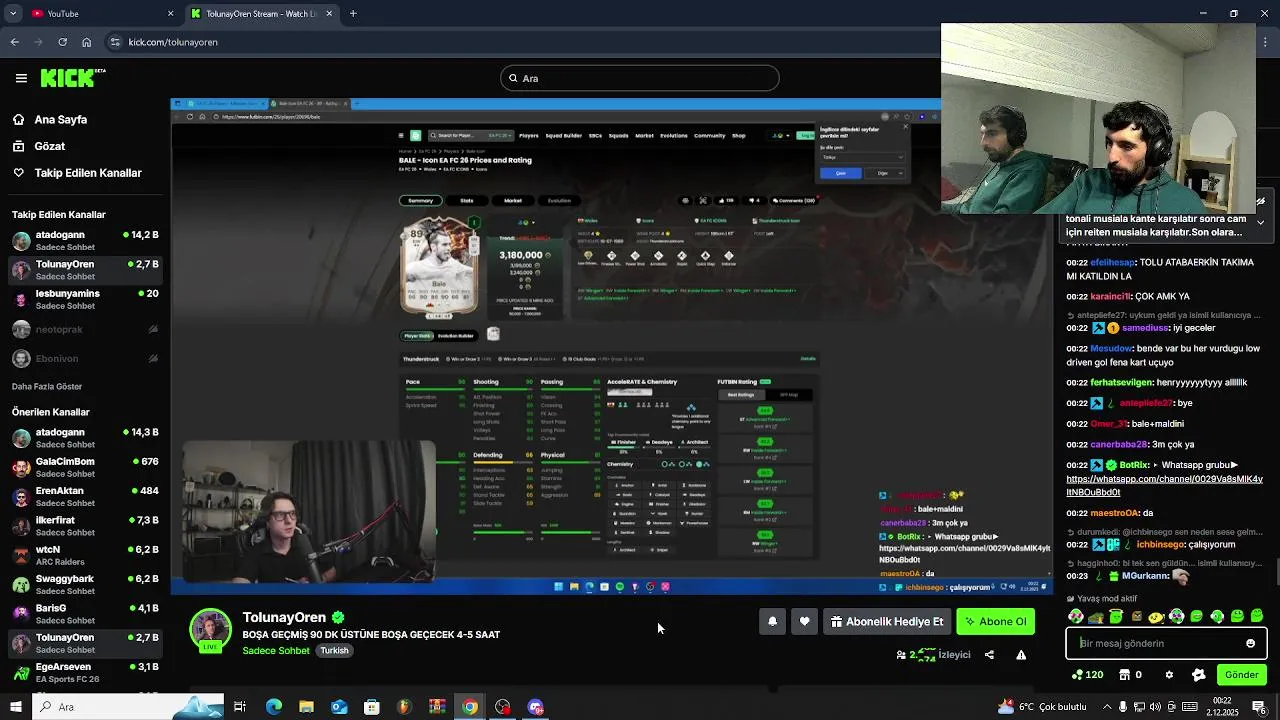1280x720 pixels.
Task: Open neotoprak offline channel
Action: [x=84, y=329]
